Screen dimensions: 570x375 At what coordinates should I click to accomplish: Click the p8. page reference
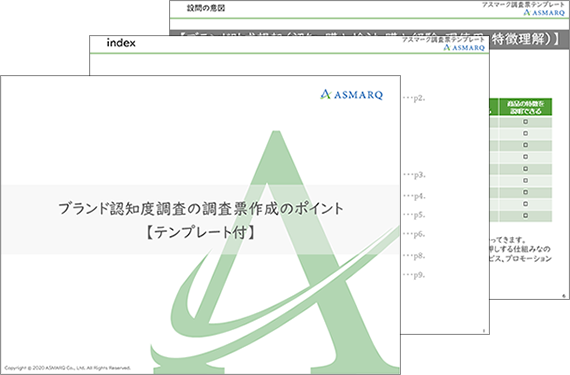point(414,256)
